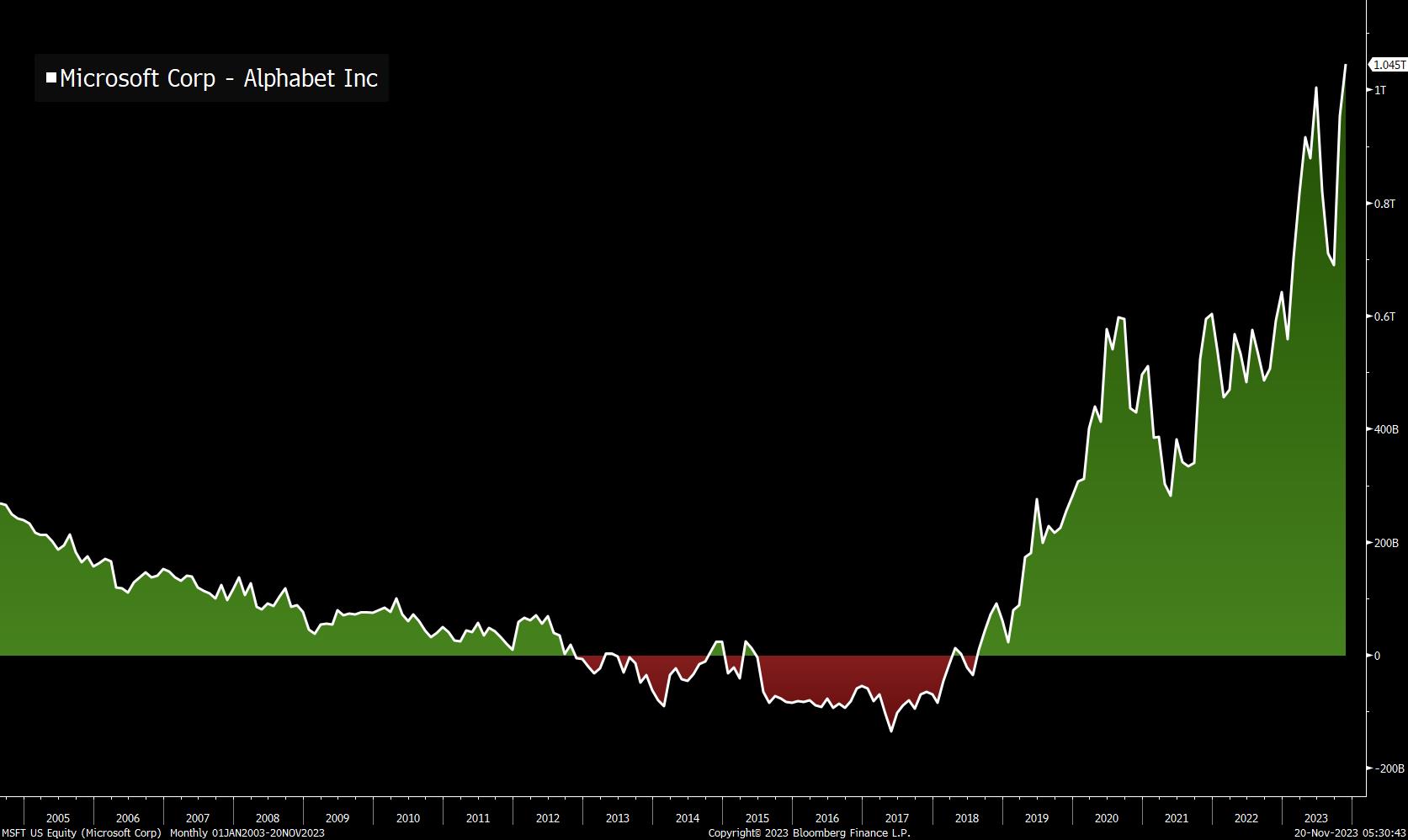Select year 2021 on the time axis
The width and height of the screenshot is (1408, 840).
point(1177,818)
